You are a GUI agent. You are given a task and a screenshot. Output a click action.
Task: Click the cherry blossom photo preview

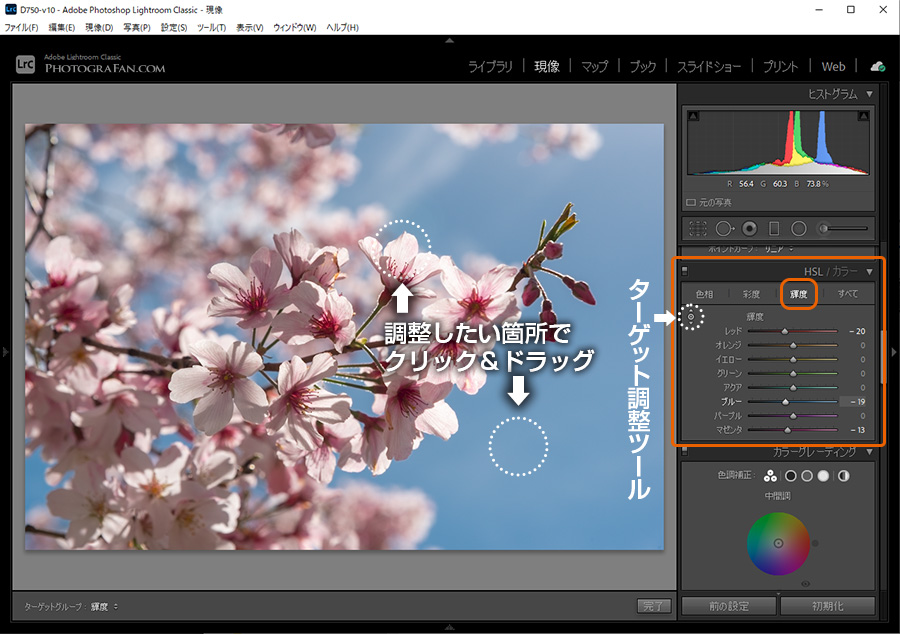tap(344, 336)
